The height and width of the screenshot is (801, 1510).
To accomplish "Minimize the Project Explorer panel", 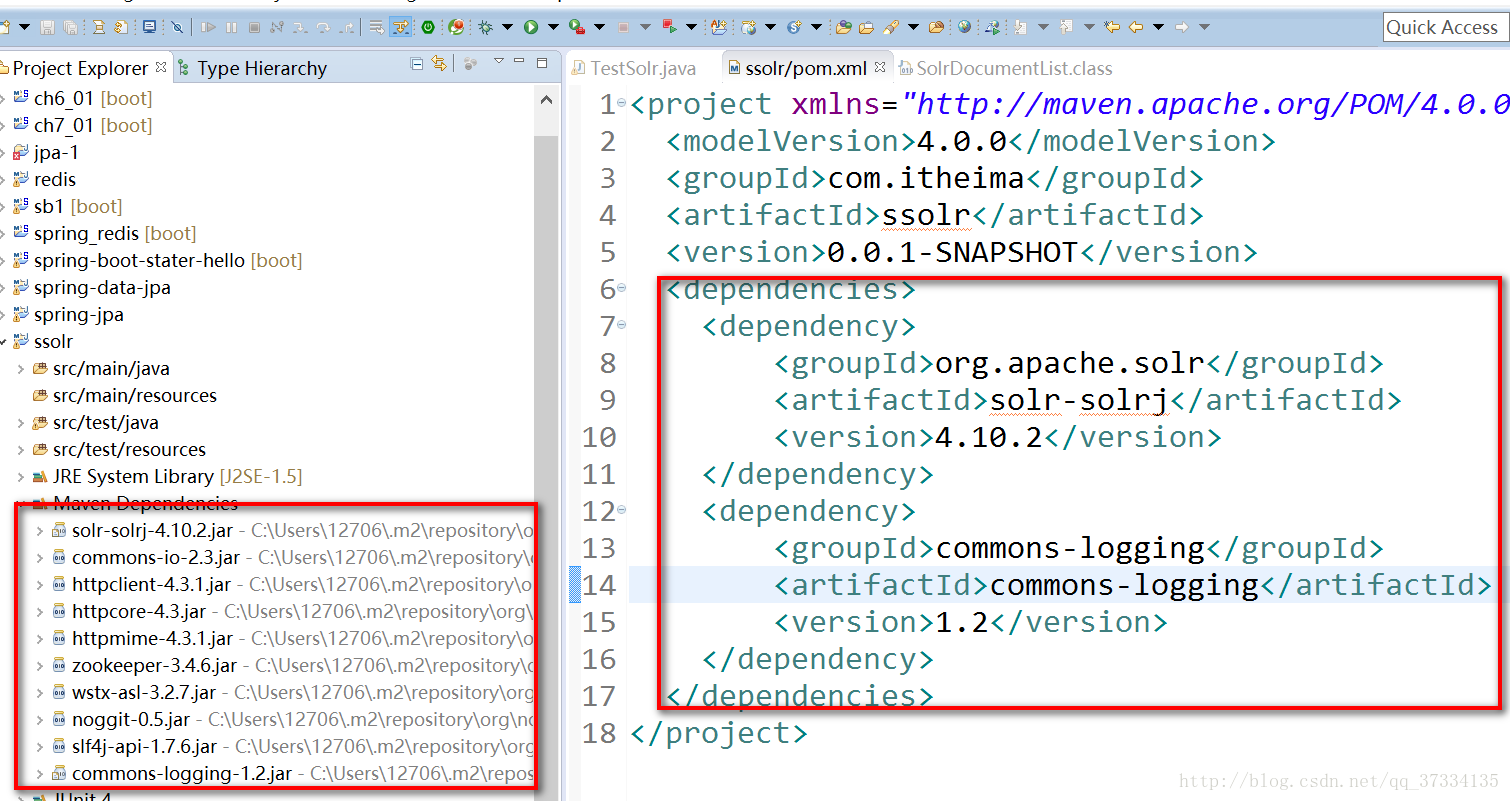I will [519, 60].
